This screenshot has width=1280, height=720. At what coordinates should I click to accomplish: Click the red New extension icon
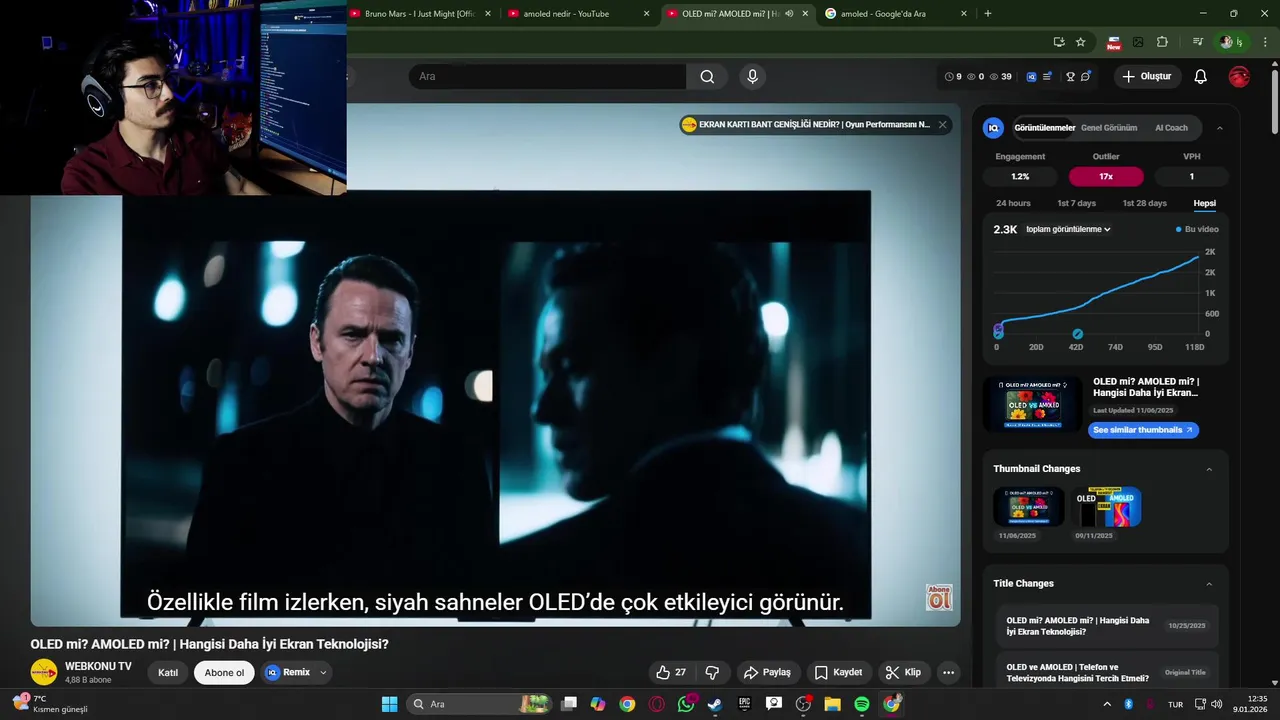[1113, 43]
